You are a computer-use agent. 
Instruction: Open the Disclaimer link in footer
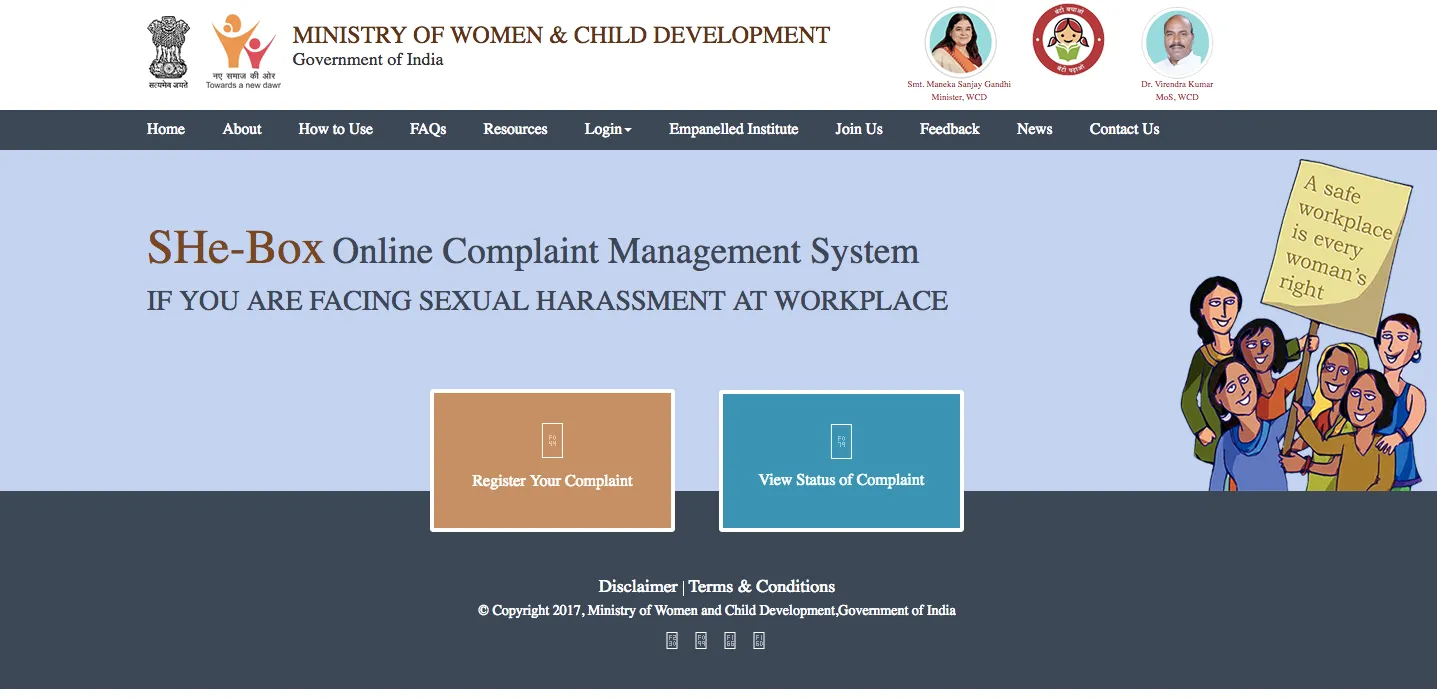pyautogui.click(x=637, y=586)
